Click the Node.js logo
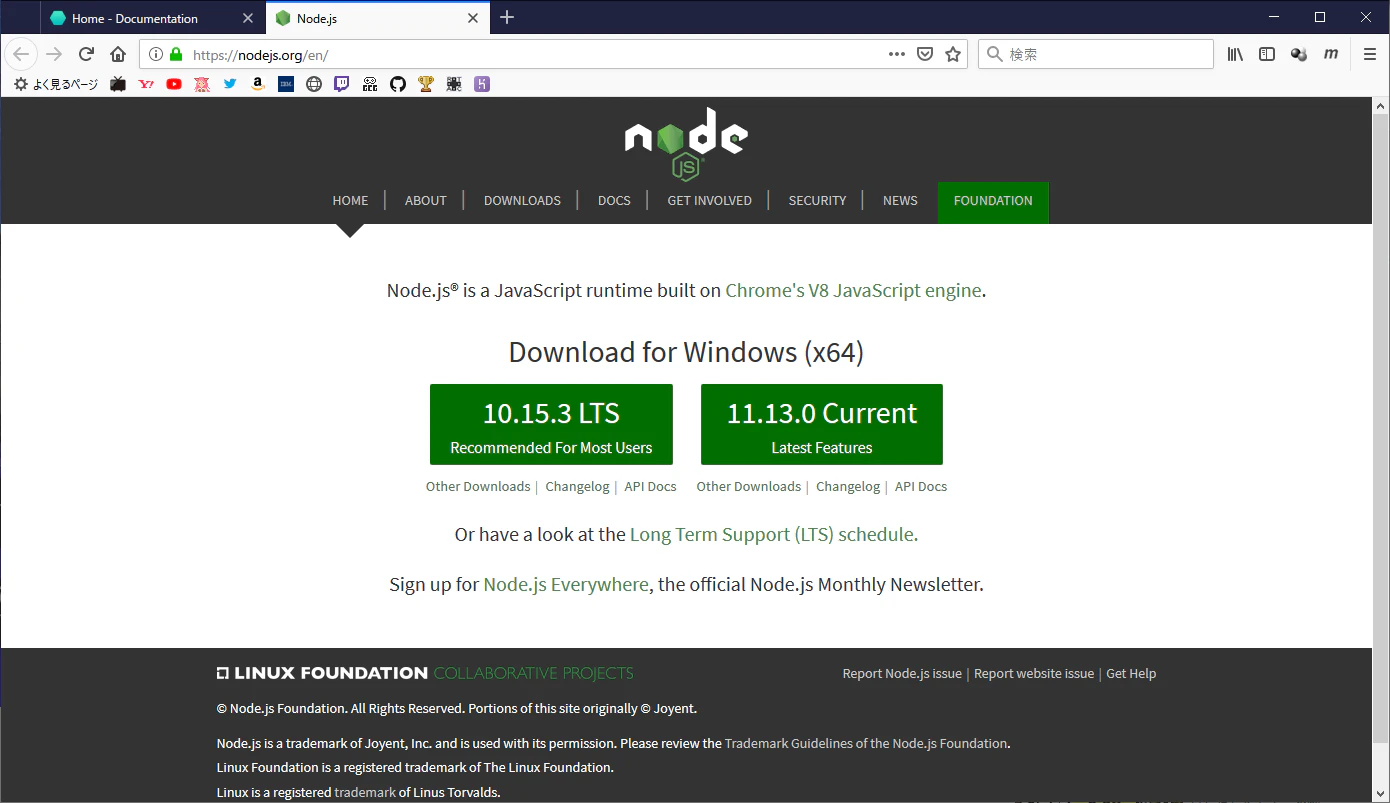Viewport: 1390px width, 803px height. (x=686, y=144)
